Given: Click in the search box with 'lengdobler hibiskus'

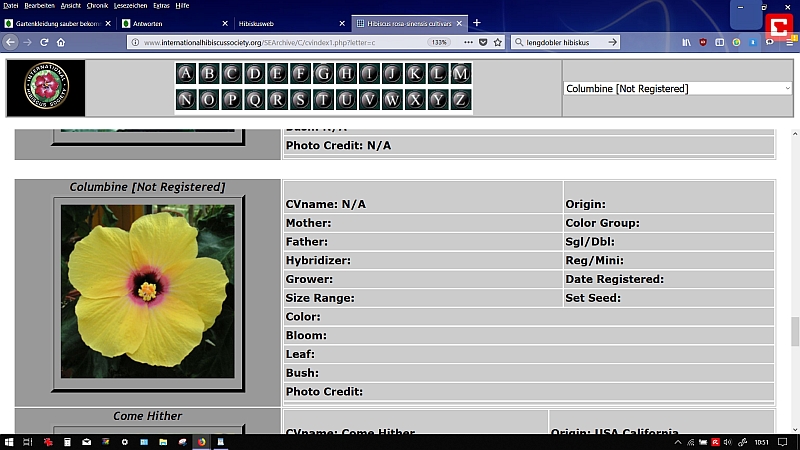Looking at the screenshot, I should (x=560, y=42).
